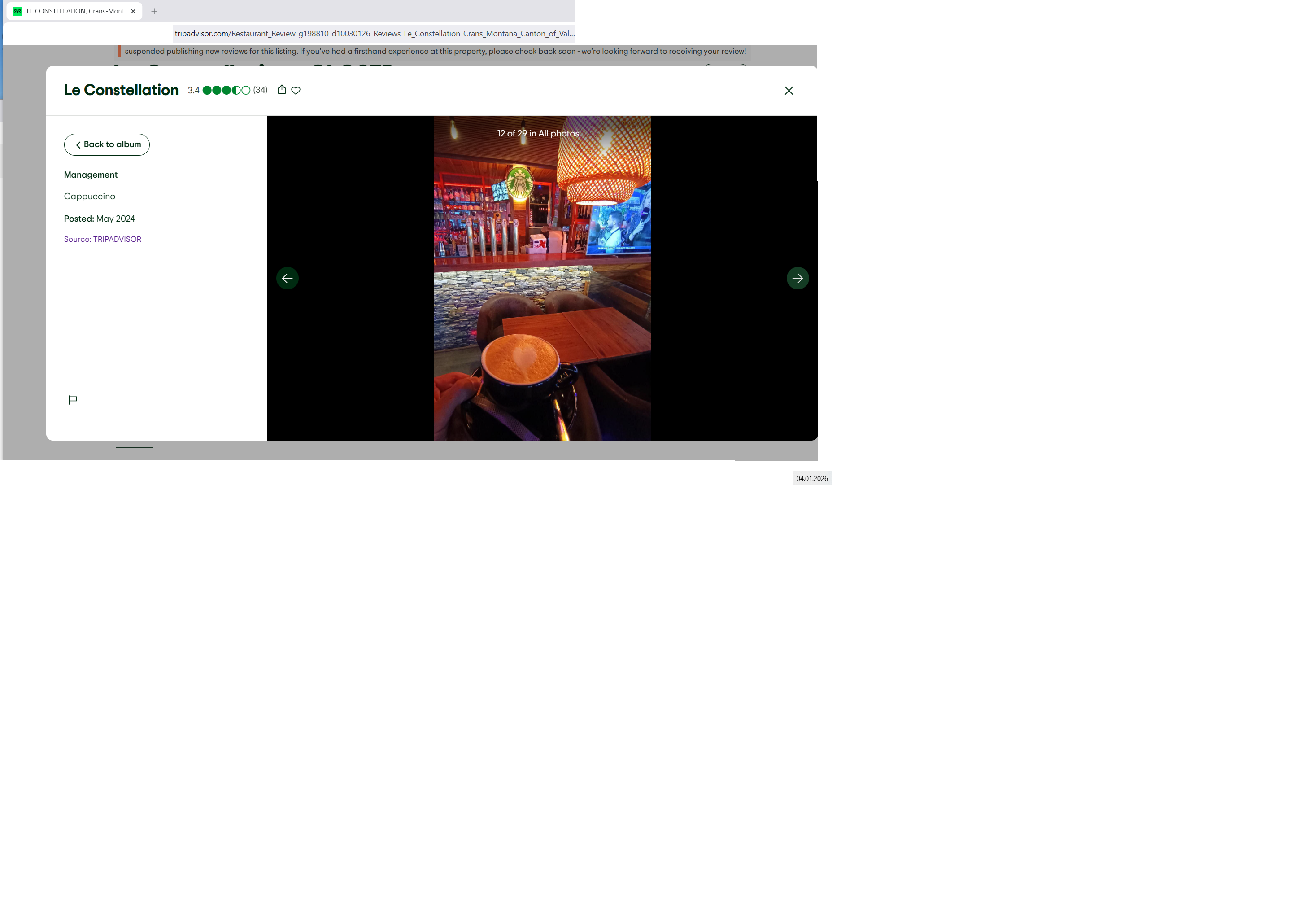
Task: Click Back to album button
Action: point(107,144)
